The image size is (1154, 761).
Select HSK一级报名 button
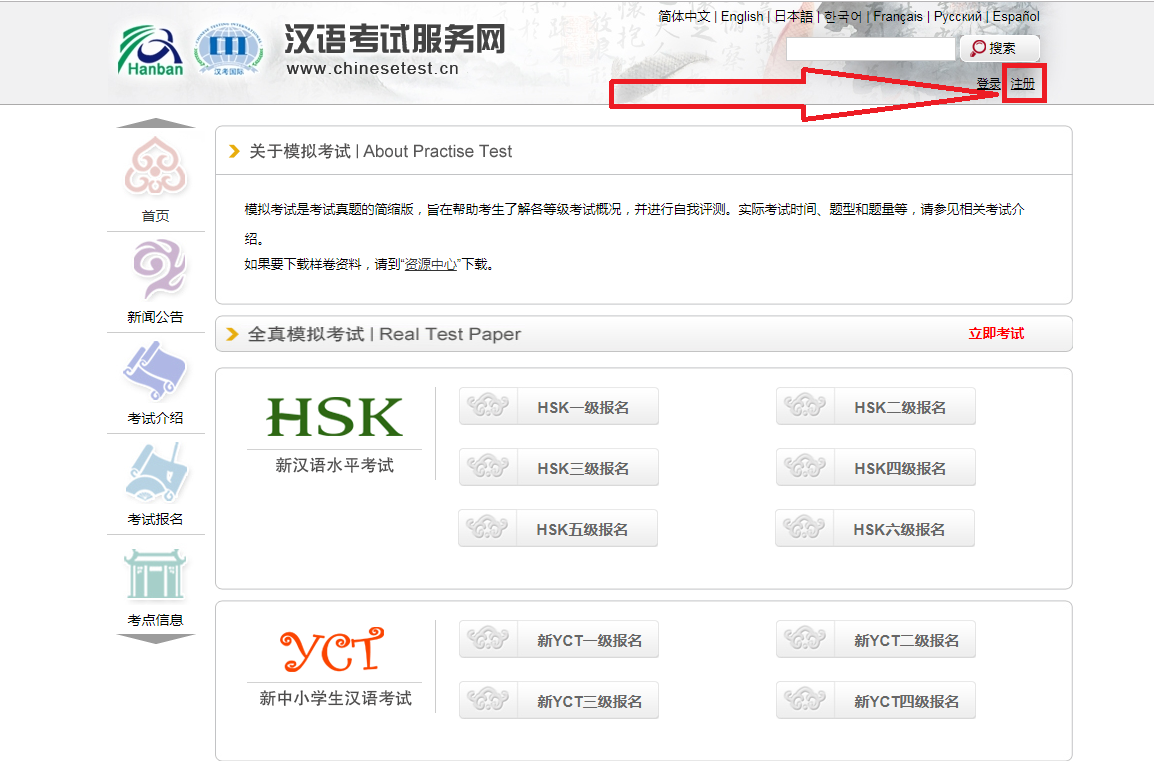(x=559, y=407)
